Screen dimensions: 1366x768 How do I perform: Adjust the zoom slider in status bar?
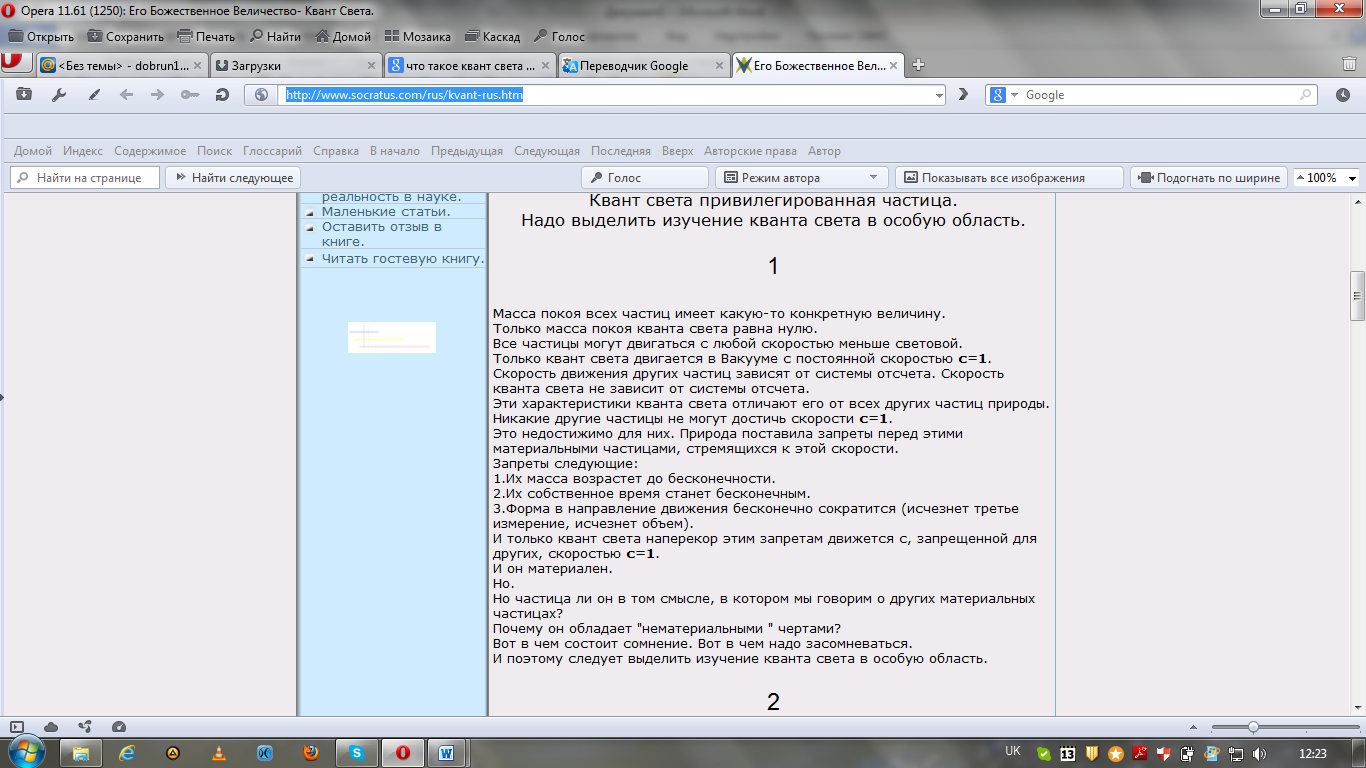pyautogui.click(x=1253, y=727)
